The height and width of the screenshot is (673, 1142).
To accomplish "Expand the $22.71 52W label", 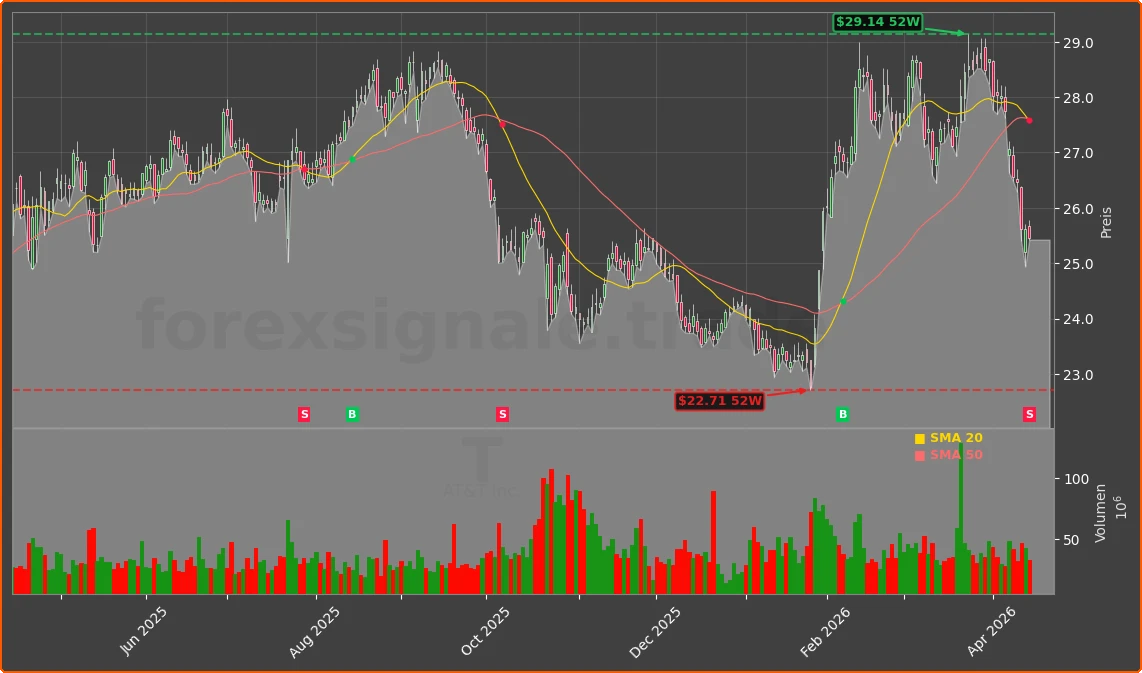I will coord(718,399).
